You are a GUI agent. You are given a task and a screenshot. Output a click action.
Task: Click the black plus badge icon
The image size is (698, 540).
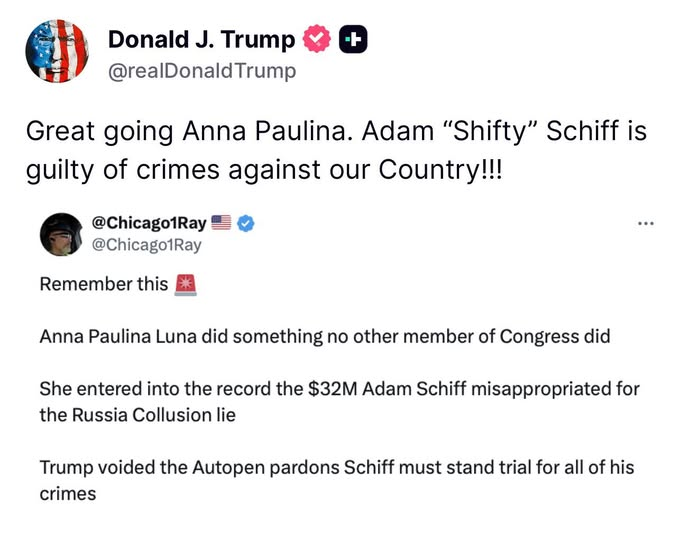pyautogui.click(x=353, y=40)
